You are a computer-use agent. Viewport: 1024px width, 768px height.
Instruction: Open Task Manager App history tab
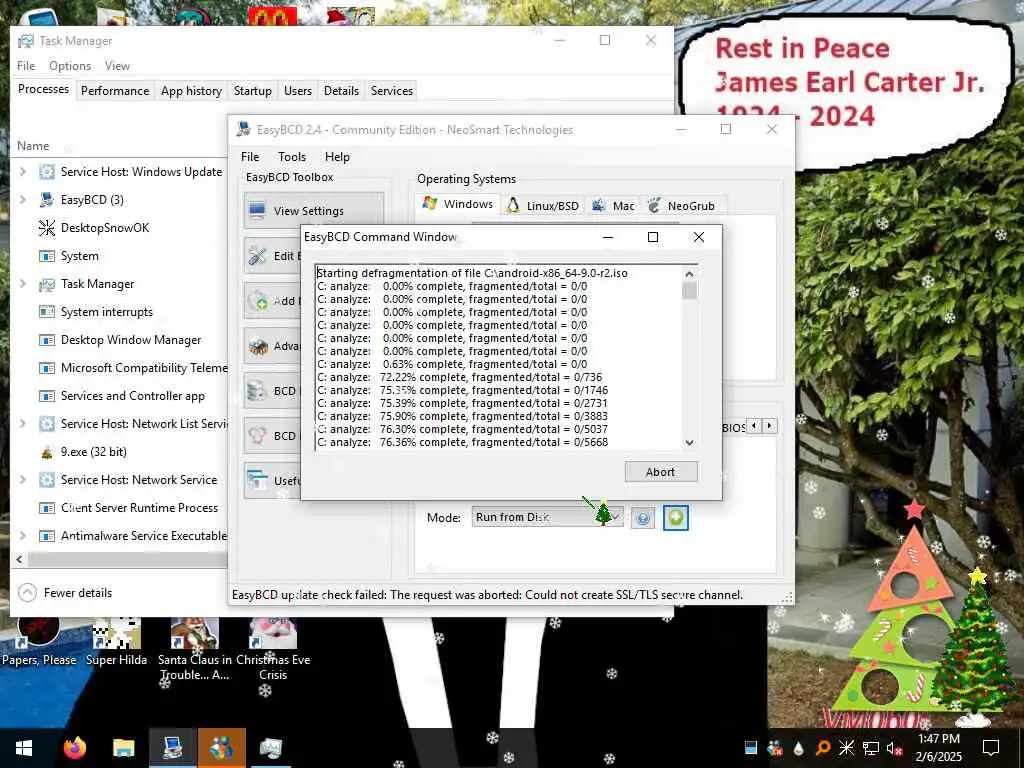(x=191, y=91)
